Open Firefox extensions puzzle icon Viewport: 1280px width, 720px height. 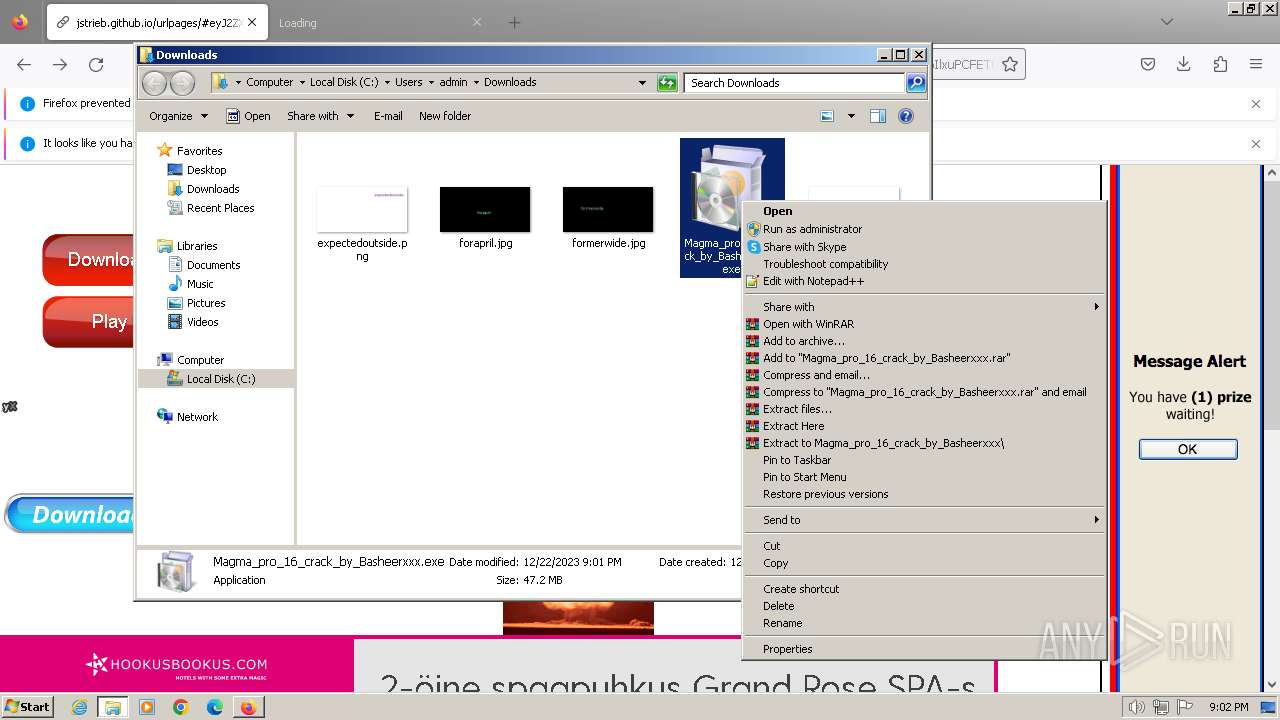click(x=1220, y=64)
